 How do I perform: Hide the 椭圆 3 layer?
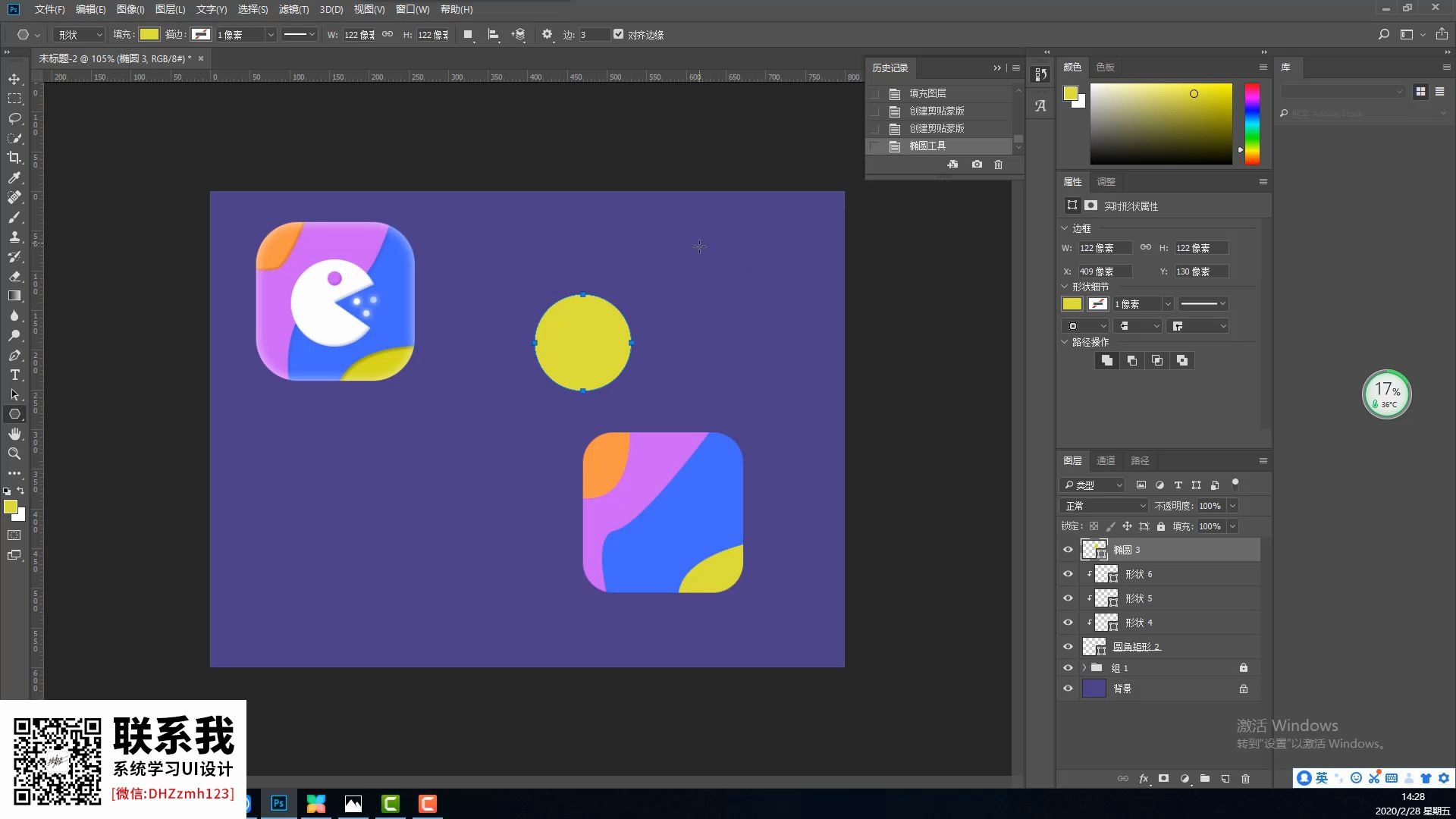pos(1068,550)
